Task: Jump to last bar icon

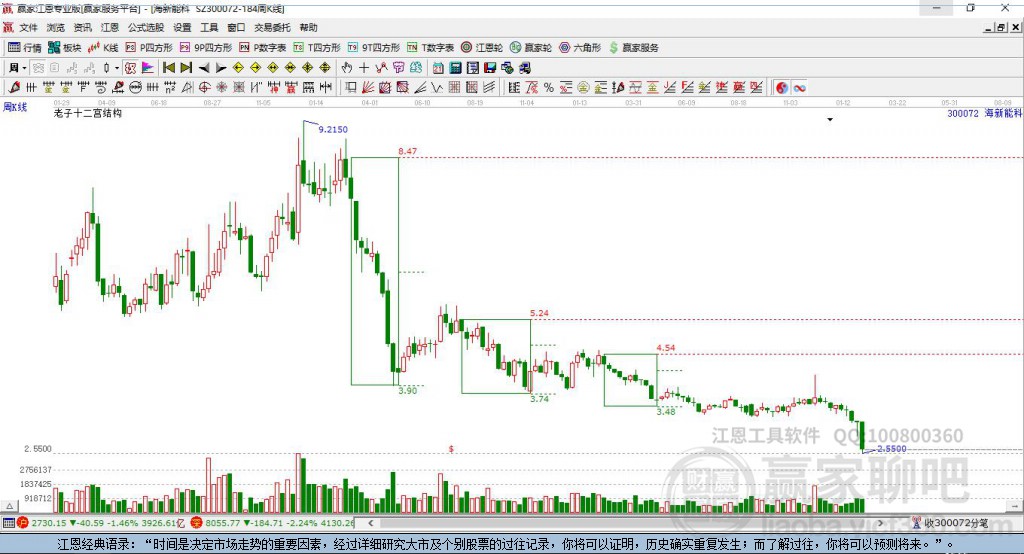Action: point(186,68)
